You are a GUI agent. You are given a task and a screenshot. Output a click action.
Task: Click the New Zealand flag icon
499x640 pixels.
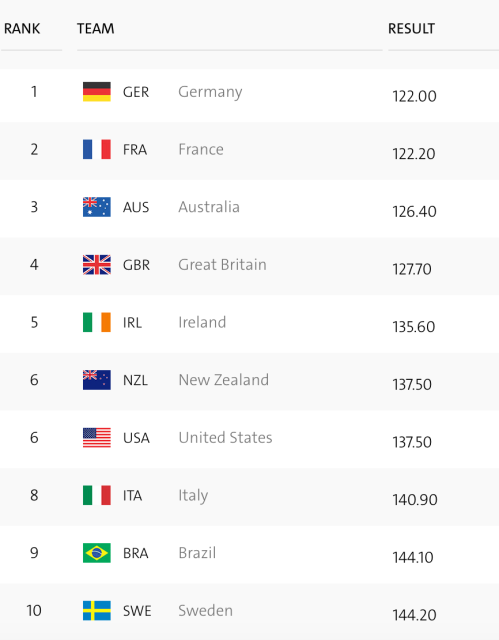97,380
